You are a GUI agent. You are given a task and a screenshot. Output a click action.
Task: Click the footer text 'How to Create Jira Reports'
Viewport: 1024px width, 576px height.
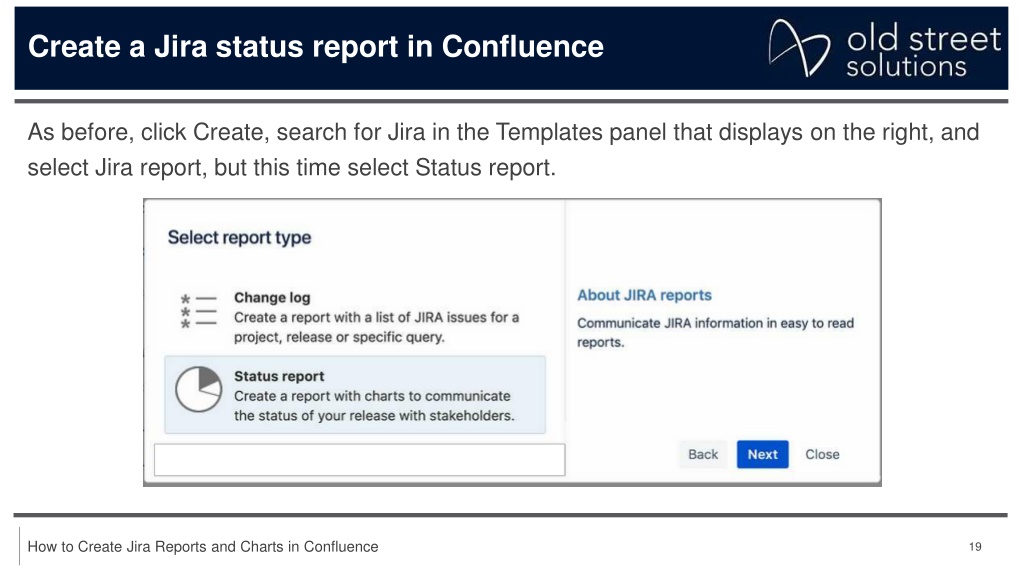click(x=202, y=547)
